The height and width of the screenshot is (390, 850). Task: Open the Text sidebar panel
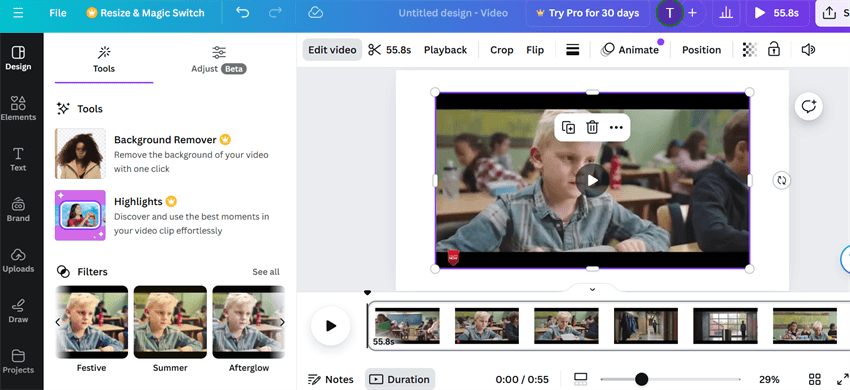pyautogui.click(x=18, y=159)
